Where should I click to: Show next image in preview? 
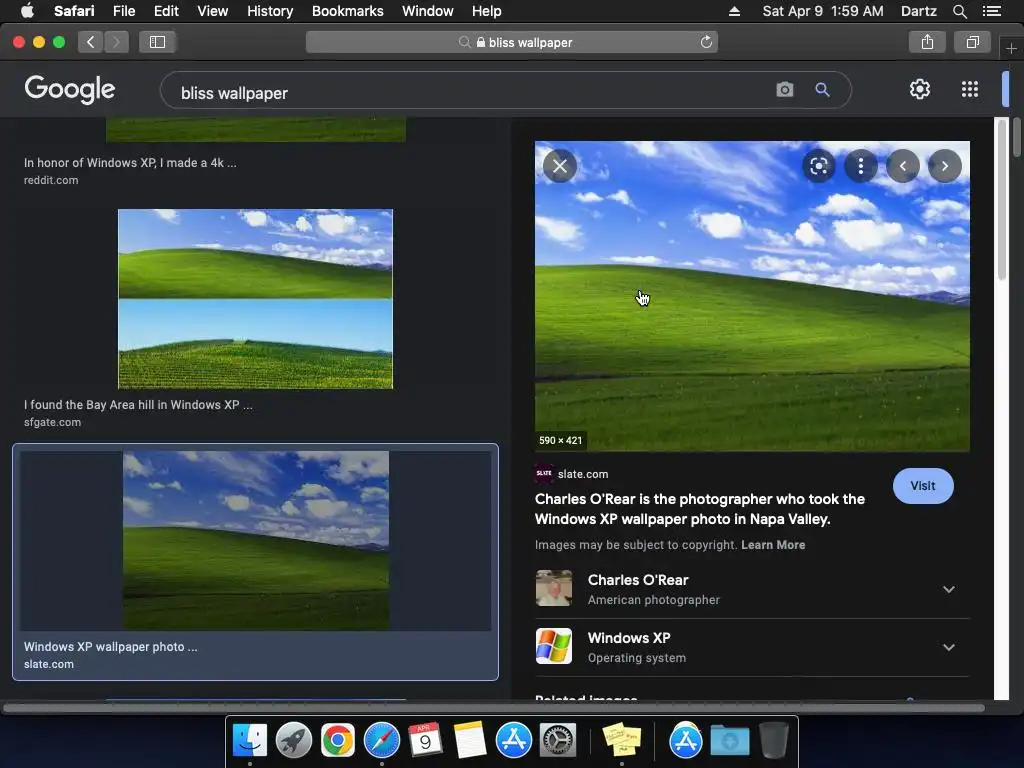[944, 166]
